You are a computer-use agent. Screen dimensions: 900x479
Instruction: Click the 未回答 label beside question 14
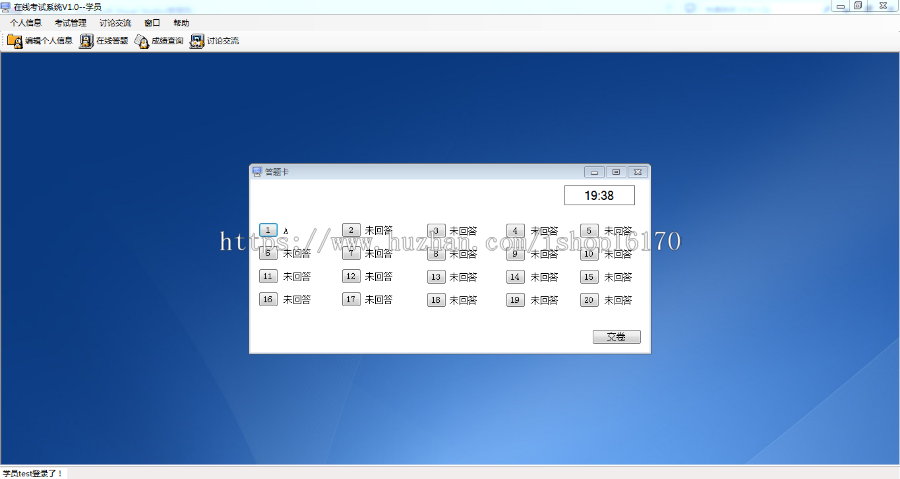[x=544, y=277]
